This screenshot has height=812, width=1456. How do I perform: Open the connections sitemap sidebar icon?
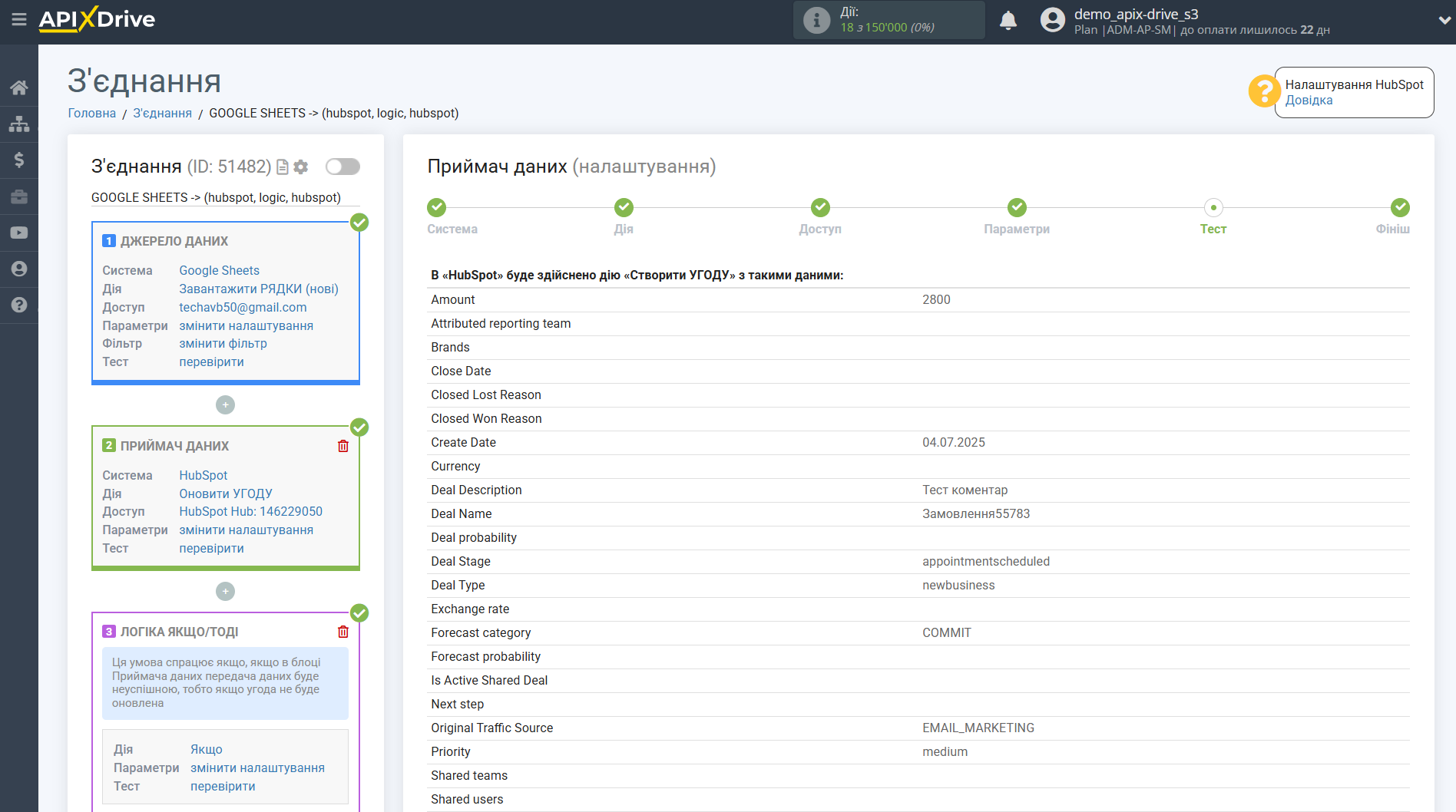19,124
